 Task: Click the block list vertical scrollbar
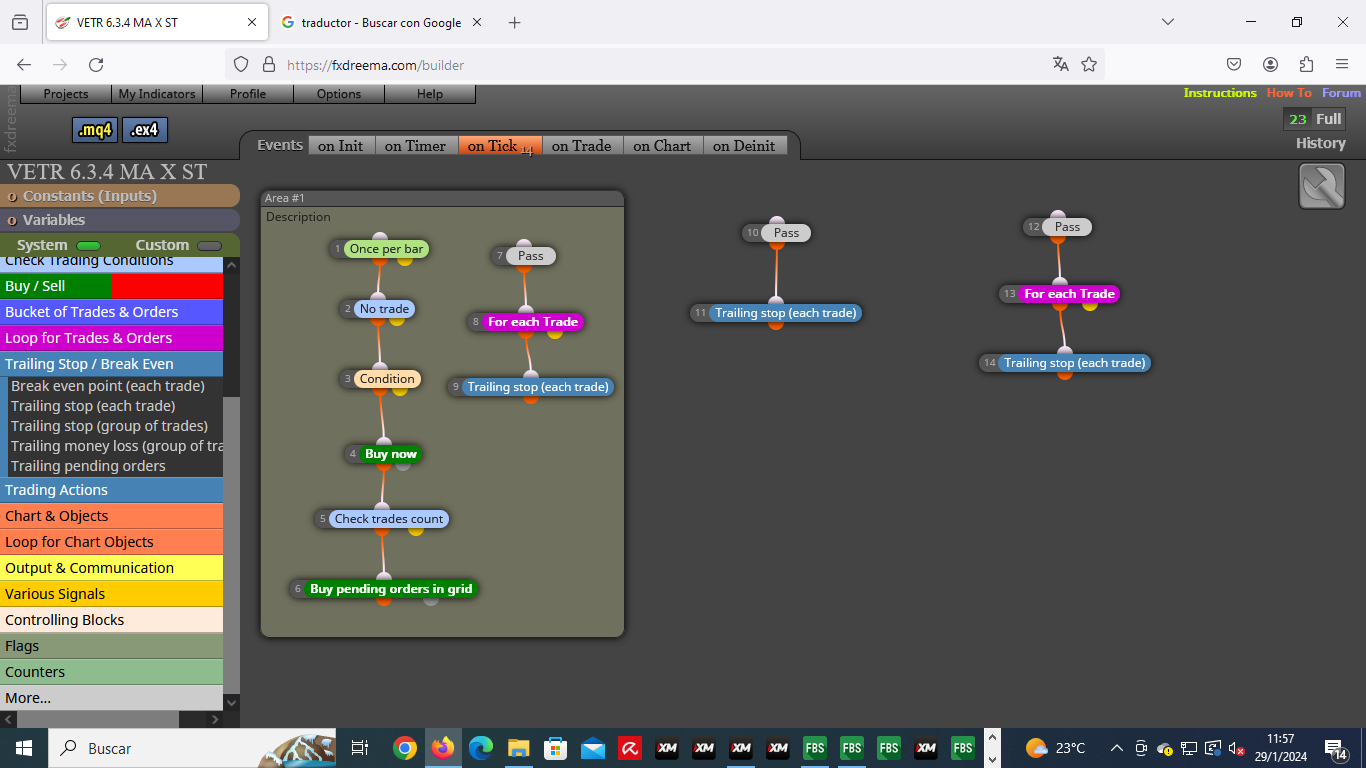tap(231, 545)
